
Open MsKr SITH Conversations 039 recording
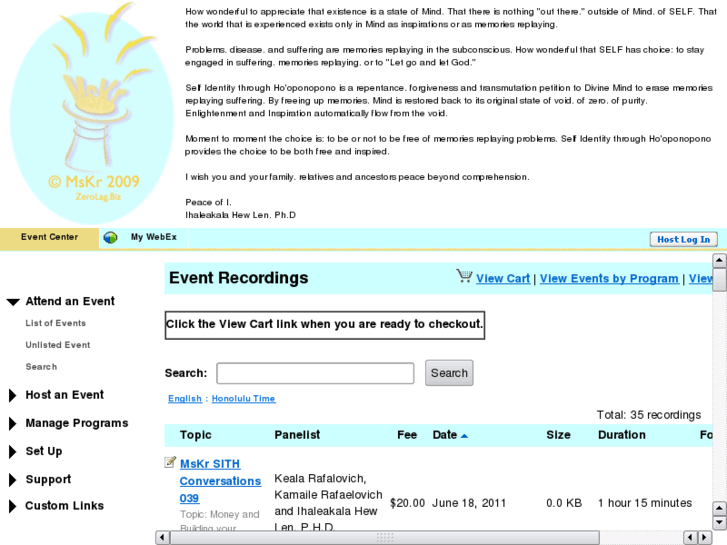pos(220,481)
